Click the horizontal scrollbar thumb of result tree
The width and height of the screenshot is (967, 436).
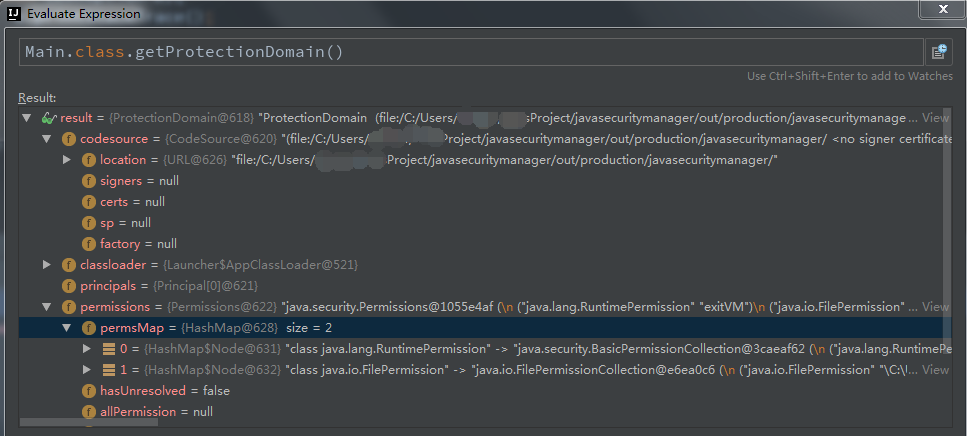89,422
